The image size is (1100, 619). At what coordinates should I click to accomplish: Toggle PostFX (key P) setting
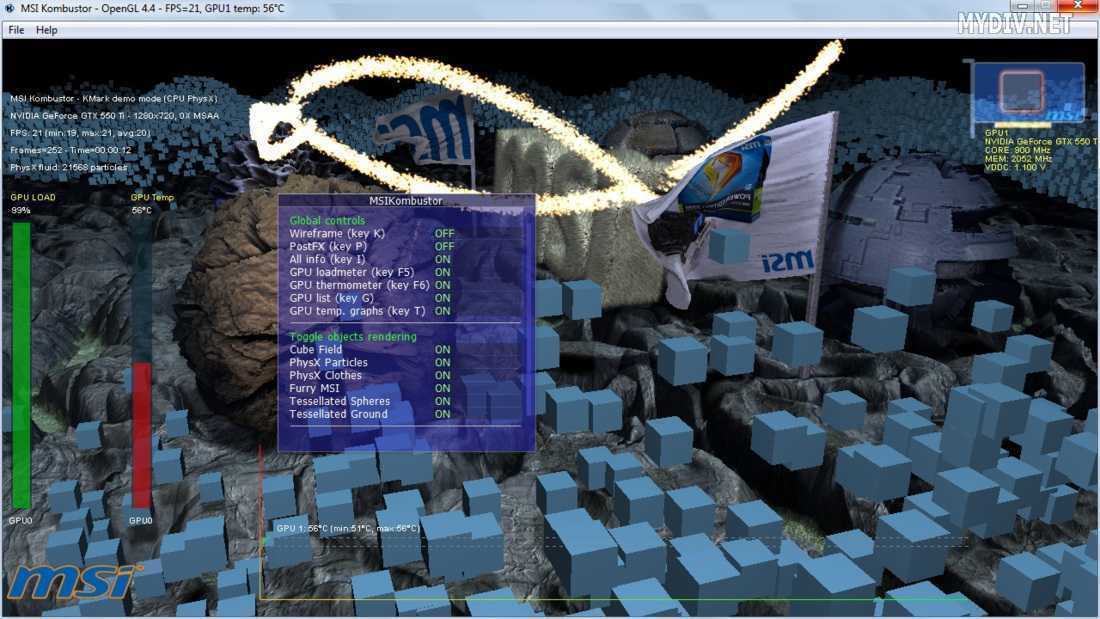(444, 246)
